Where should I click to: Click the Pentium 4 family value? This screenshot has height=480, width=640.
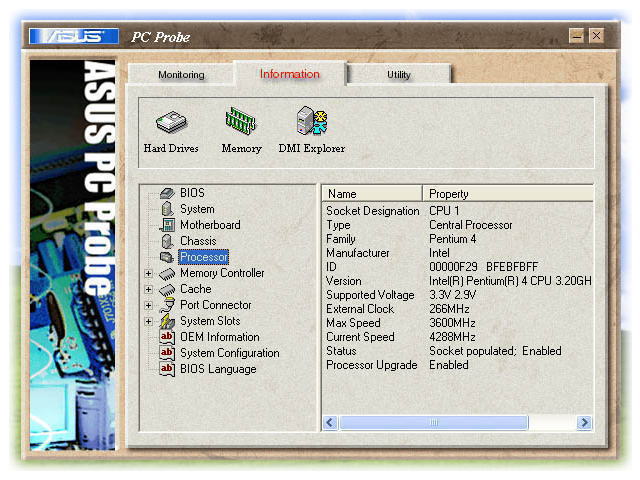pos(453,239)
